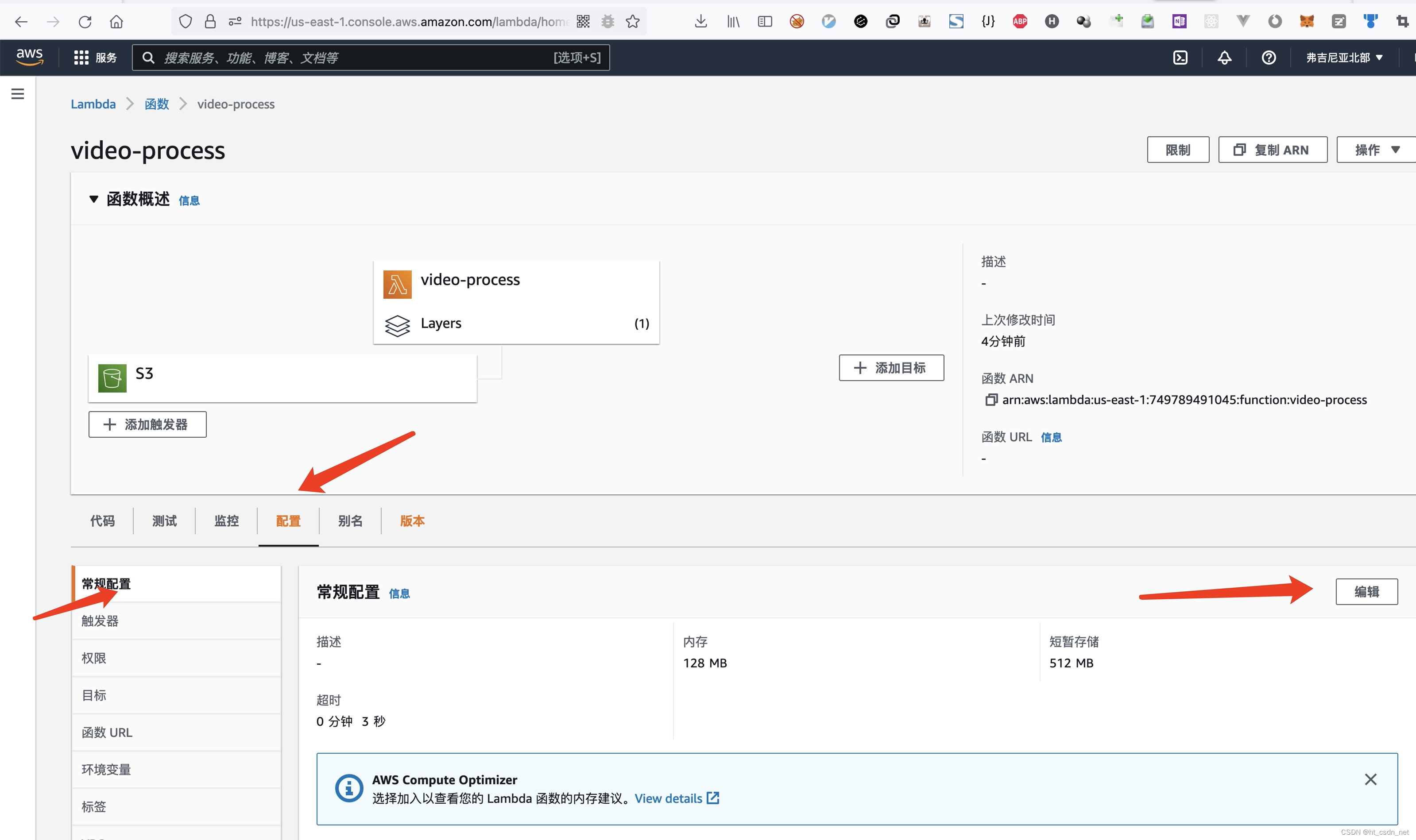The width and height of the screenshot is (1416, 840).
Task: Launch AWS CloudShell terminal icon
Action: (x=1180, y=57)
